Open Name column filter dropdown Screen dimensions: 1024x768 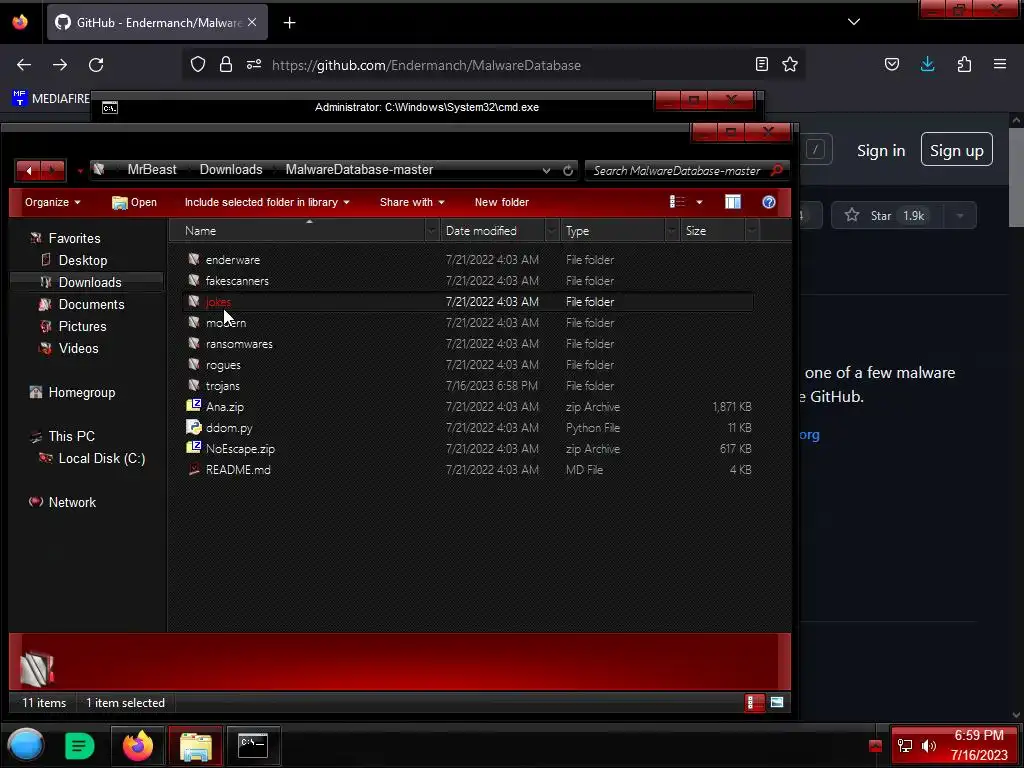pos(432,231)
